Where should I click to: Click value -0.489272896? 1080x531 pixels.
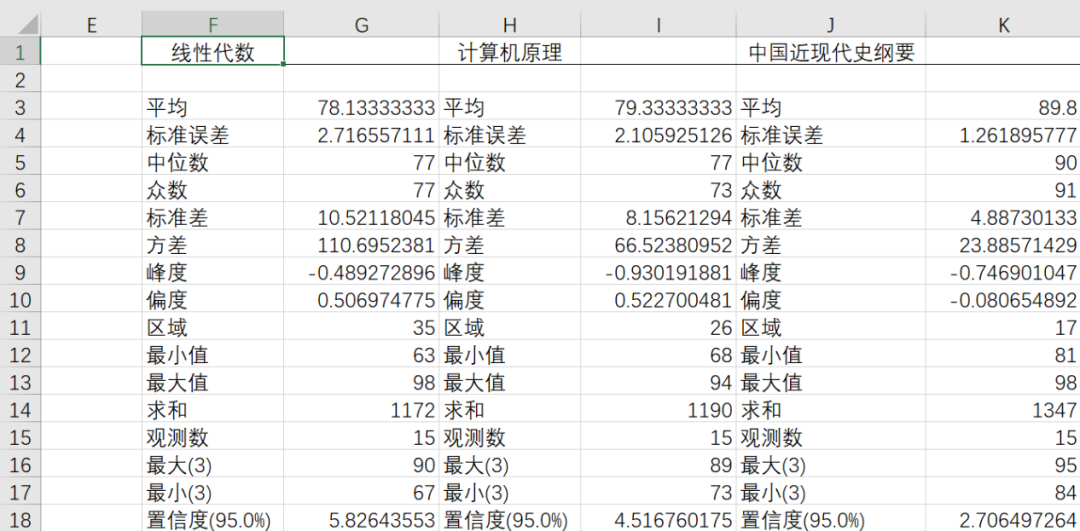(372, 273)
